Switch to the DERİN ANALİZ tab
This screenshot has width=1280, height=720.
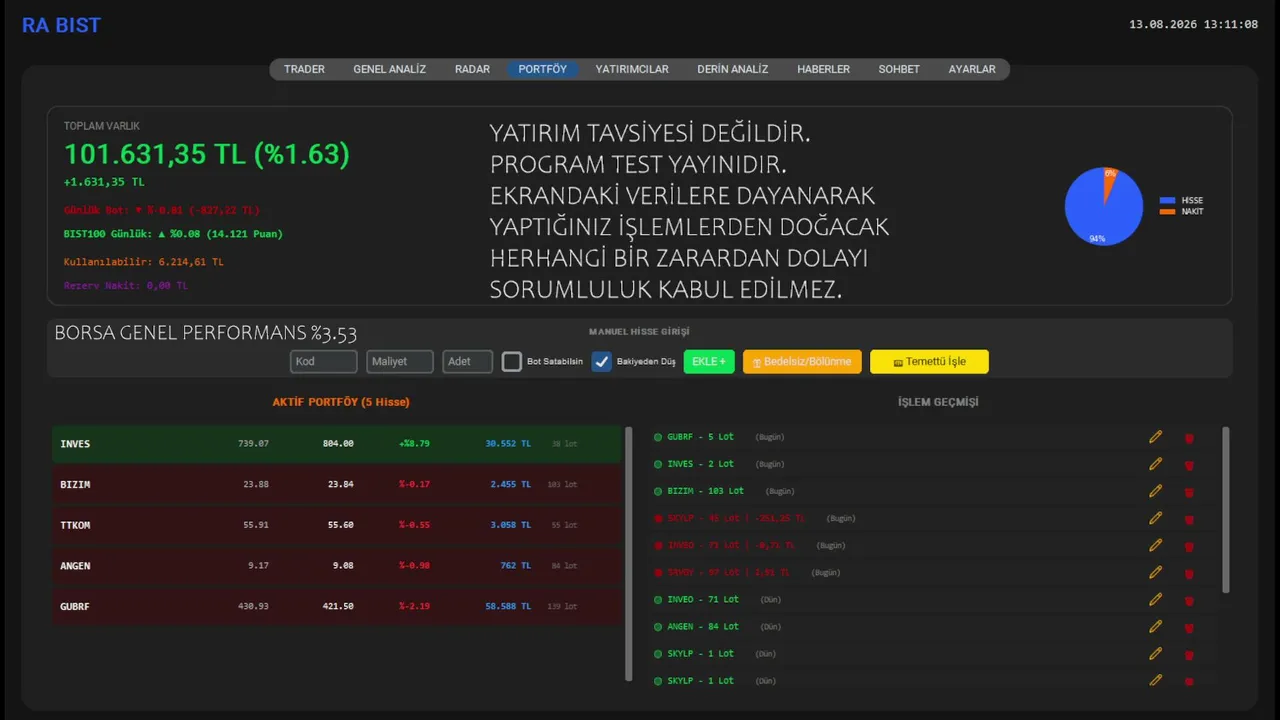tap(733, 69)
